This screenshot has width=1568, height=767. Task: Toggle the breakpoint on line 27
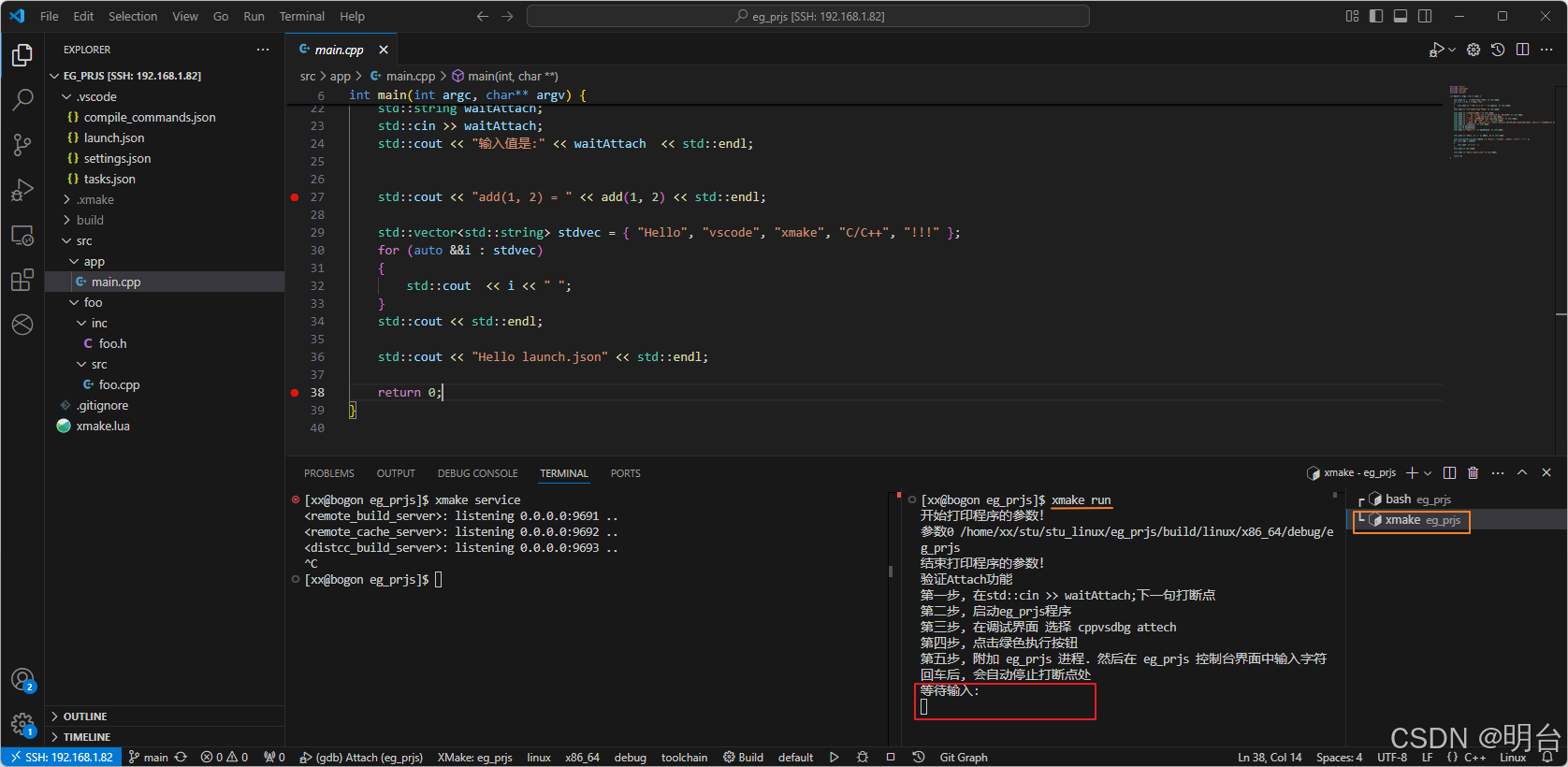coord(295,197)
